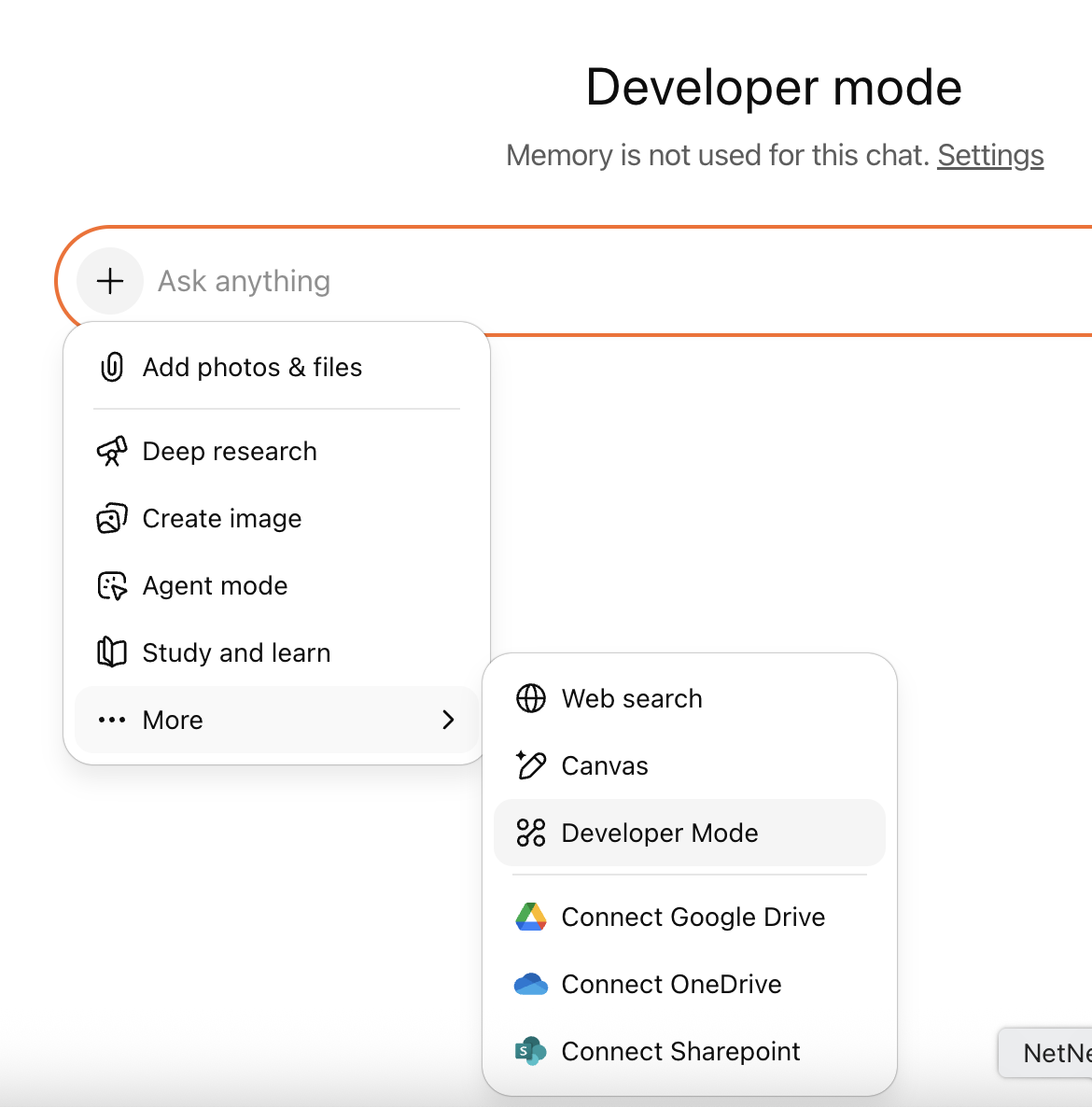Screen dimensions: 1092x1107
Task: Select the Deep research megaphone icon
Action: click(112, 451)
